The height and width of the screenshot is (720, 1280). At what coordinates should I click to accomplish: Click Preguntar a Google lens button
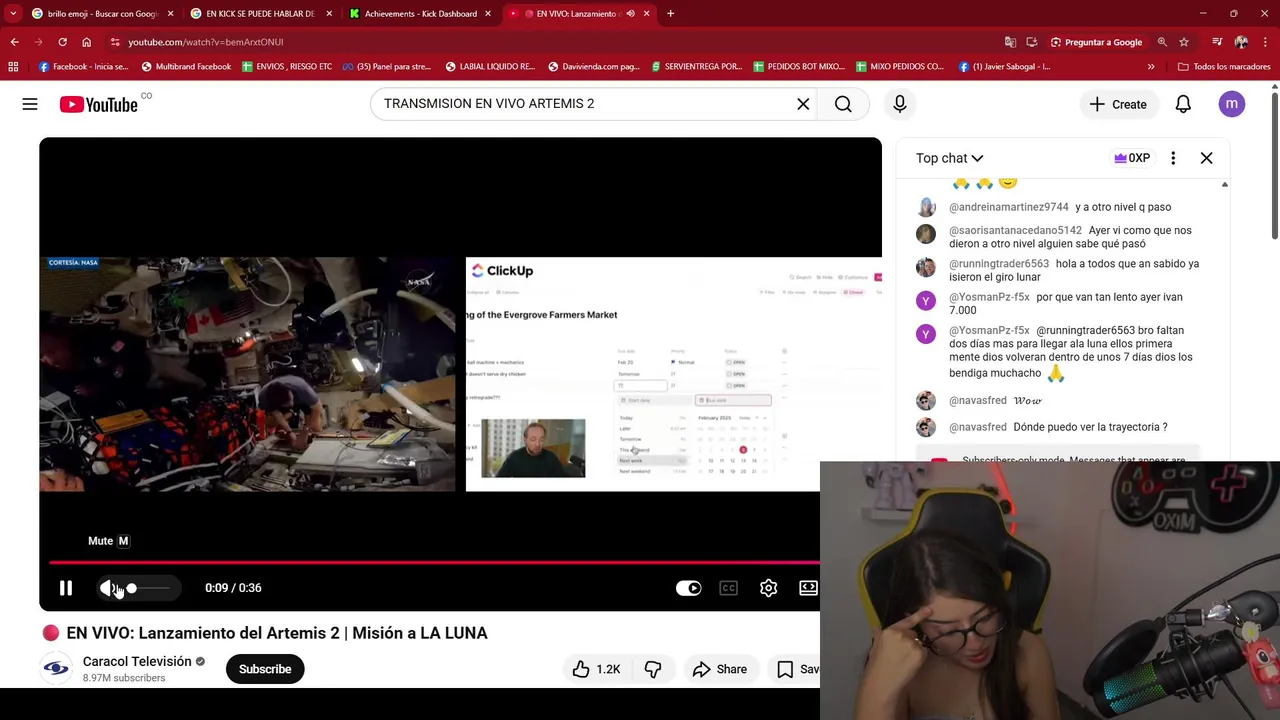(x=1096, y=42)
